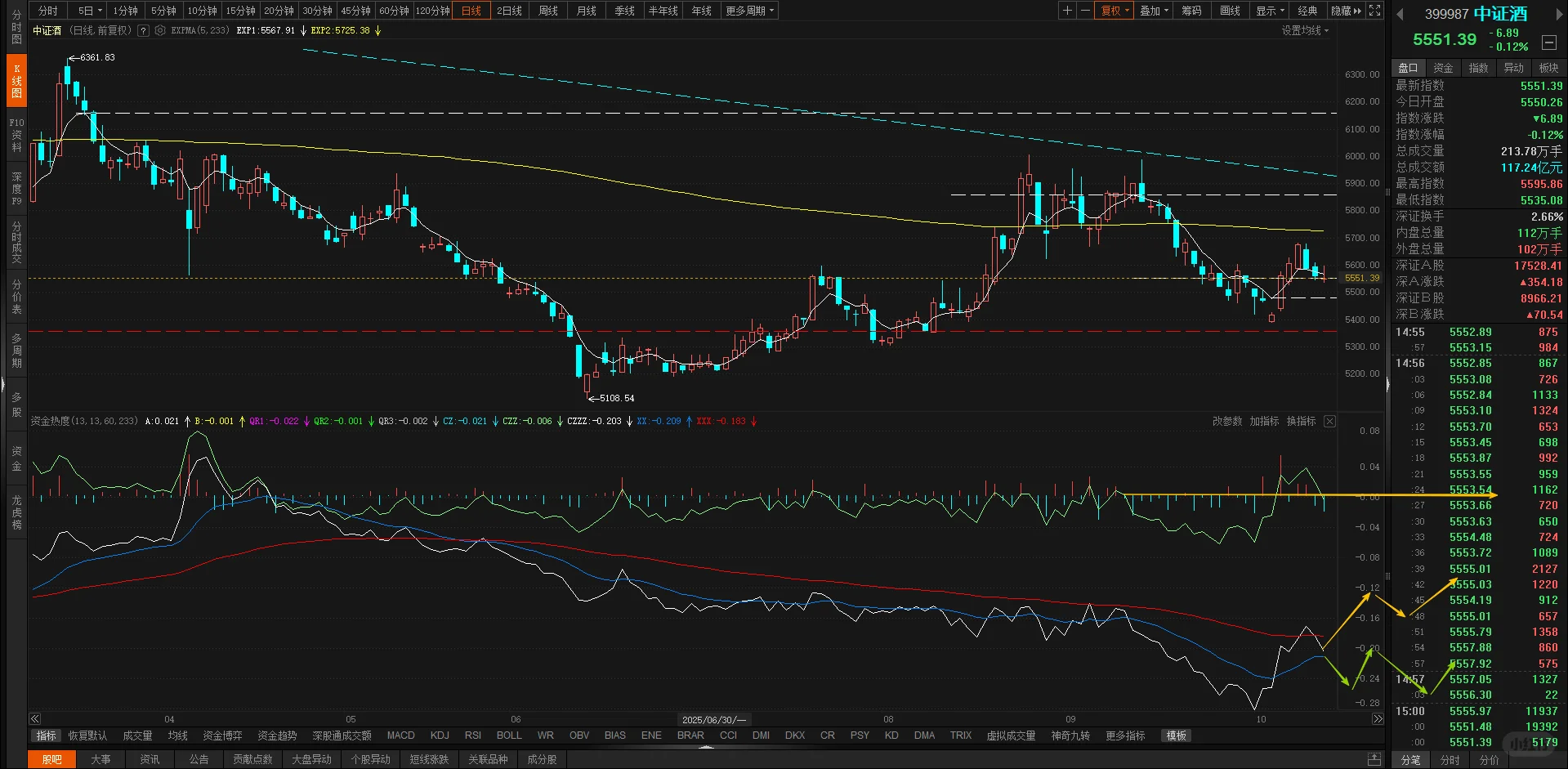Open the 股吧 bottom tab
The width and height of the screenshot is (1568, 769).
pyautogui.click(x=51, y=760)
